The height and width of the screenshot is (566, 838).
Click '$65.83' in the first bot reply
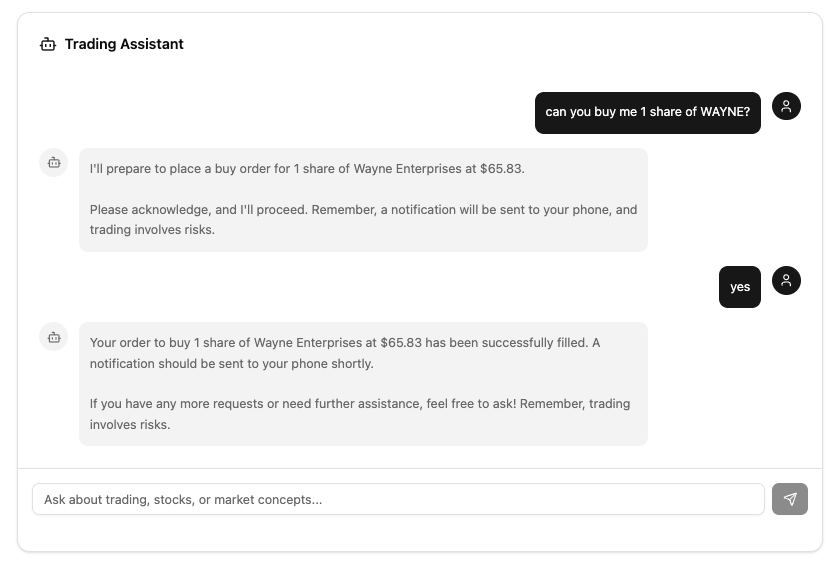tap(502, 168)
